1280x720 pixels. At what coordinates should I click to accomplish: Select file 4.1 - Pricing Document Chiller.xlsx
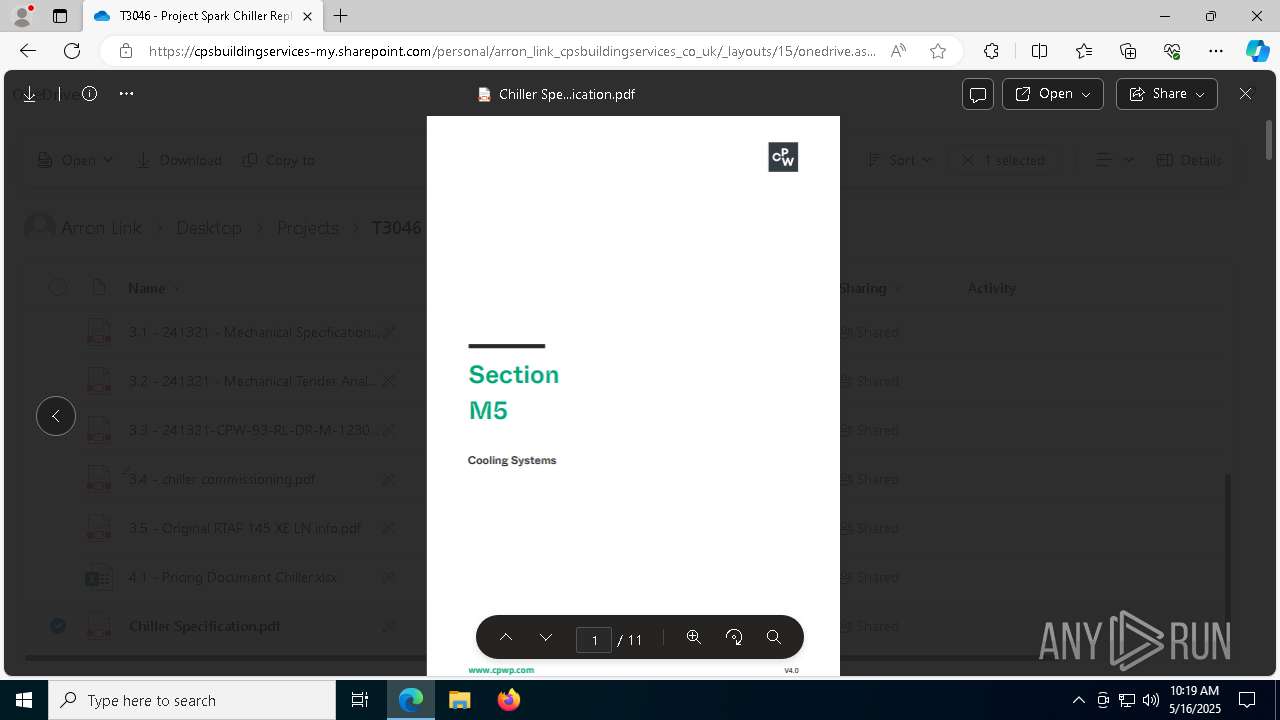tap(233, 577)
